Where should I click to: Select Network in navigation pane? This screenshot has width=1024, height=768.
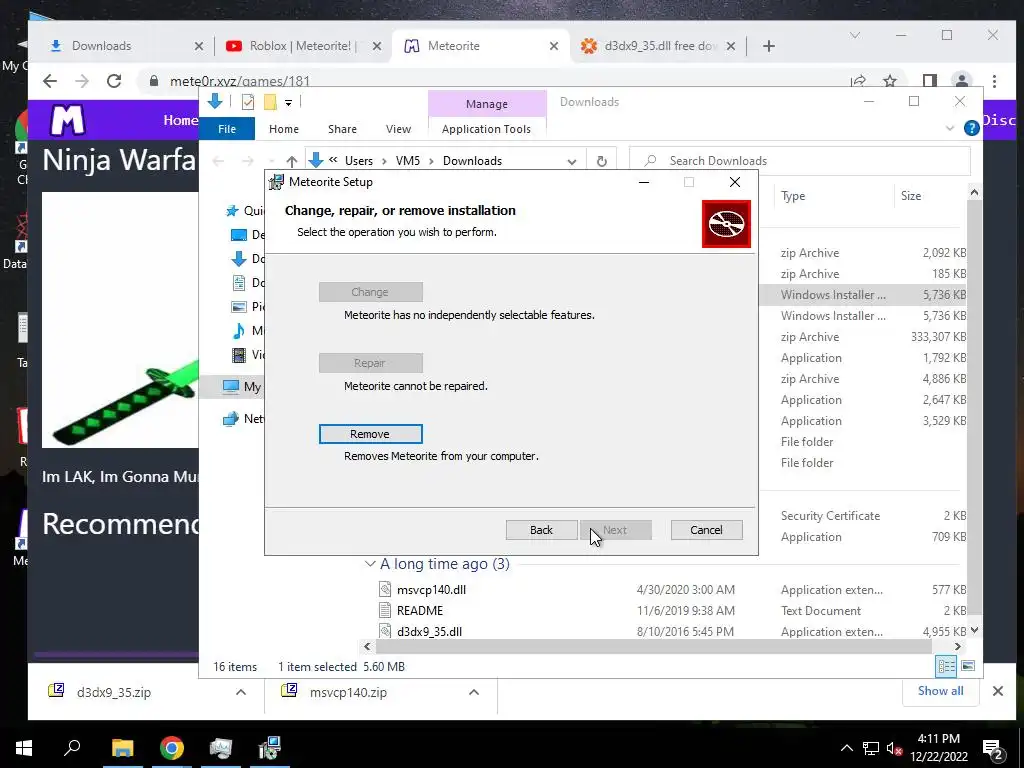click(244, 419)
